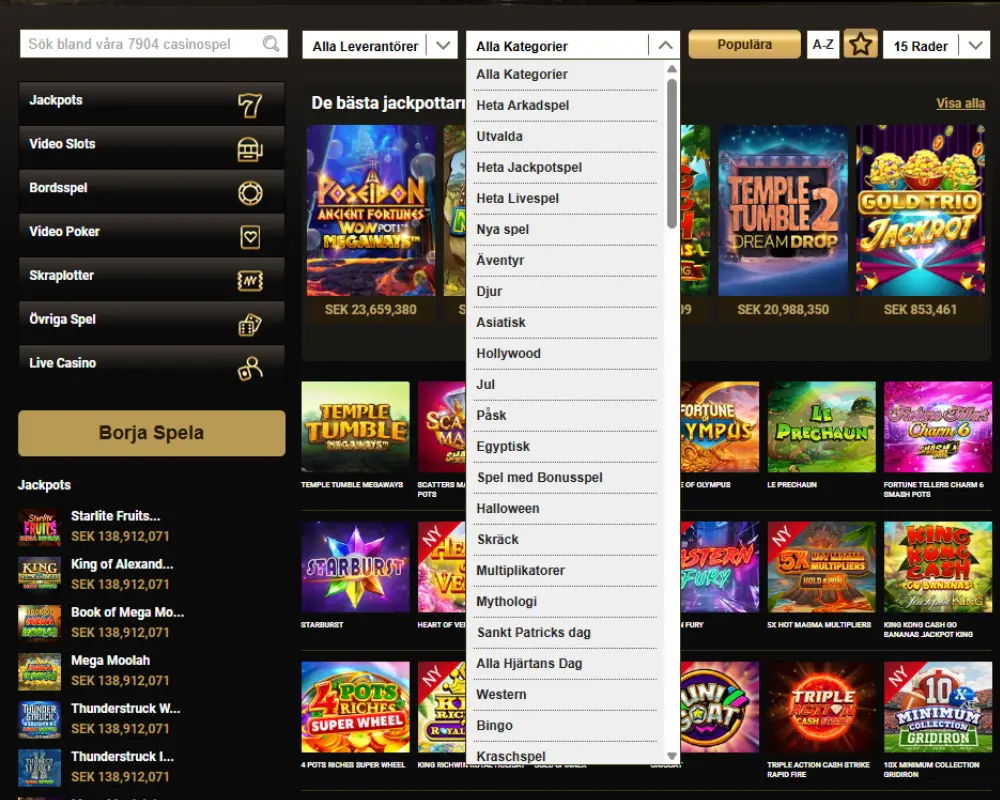The width and height of the screenshot is (1000, 800).
Task: Launch Starburst game tile
Action: [x=355, y=567]
